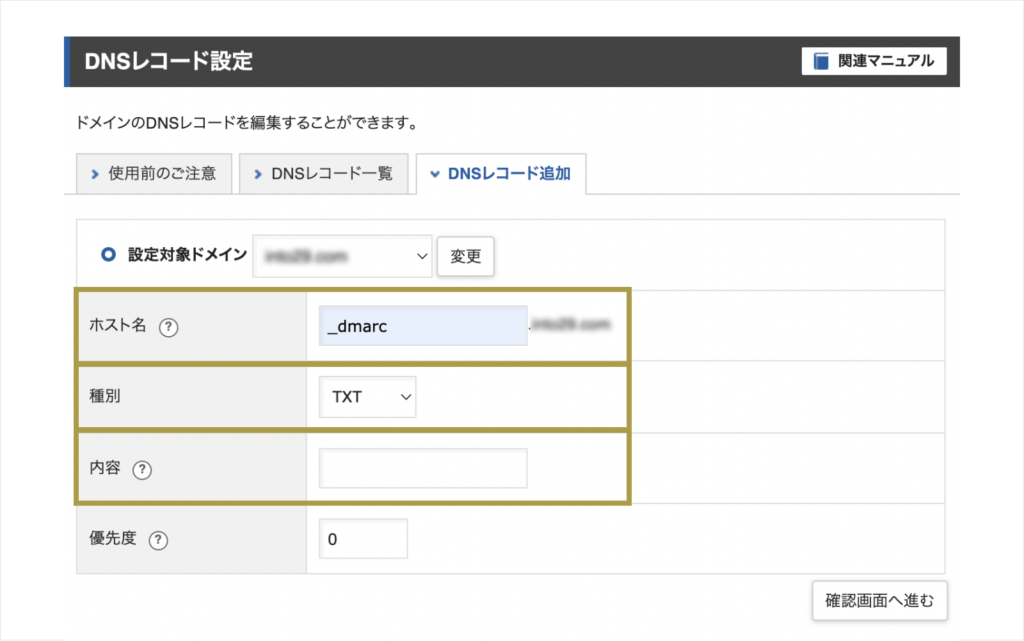Focus the ホスト名 field containing _dmarc
The height and width of the screenshot is (641, 1024).
[423, 326]
